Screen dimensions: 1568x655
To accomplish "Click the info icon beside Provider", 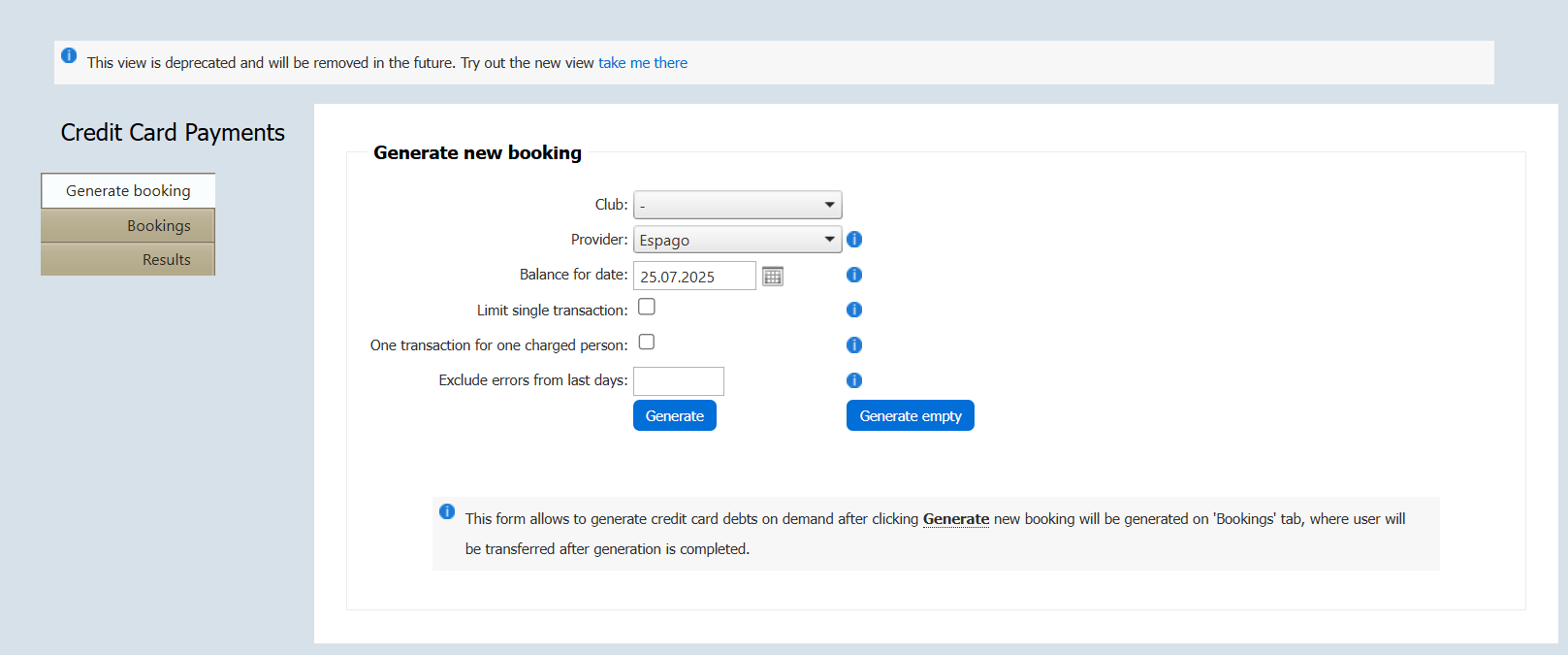I will [854, 240].
